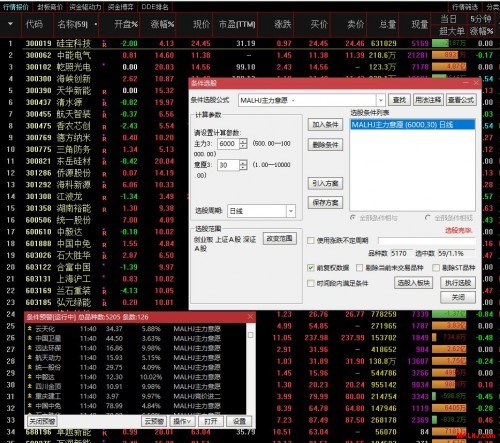Select the 全部条件相或 radio button

(428, 218)
